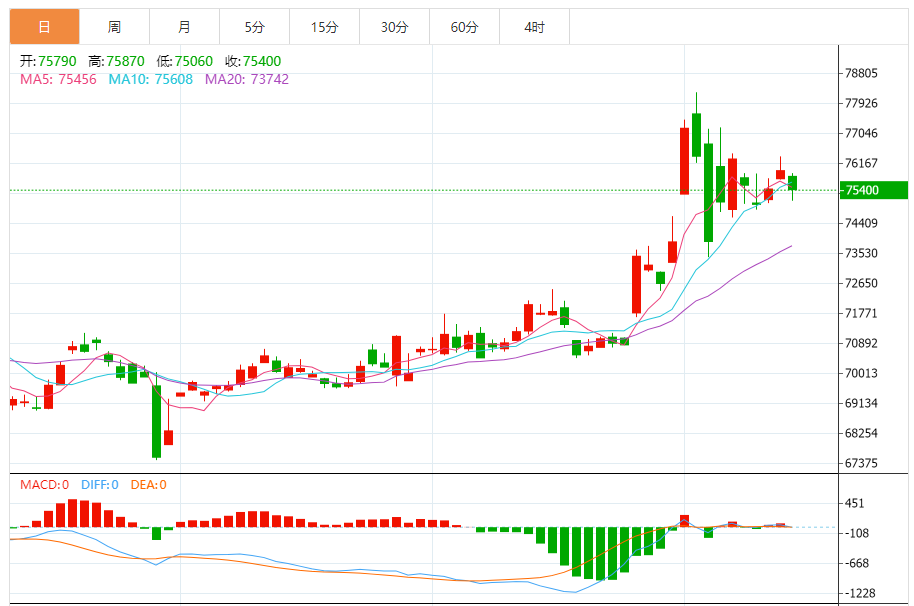Click the 73530 price axis label
This screenshot has width=914, height=606.
point(861,253)
